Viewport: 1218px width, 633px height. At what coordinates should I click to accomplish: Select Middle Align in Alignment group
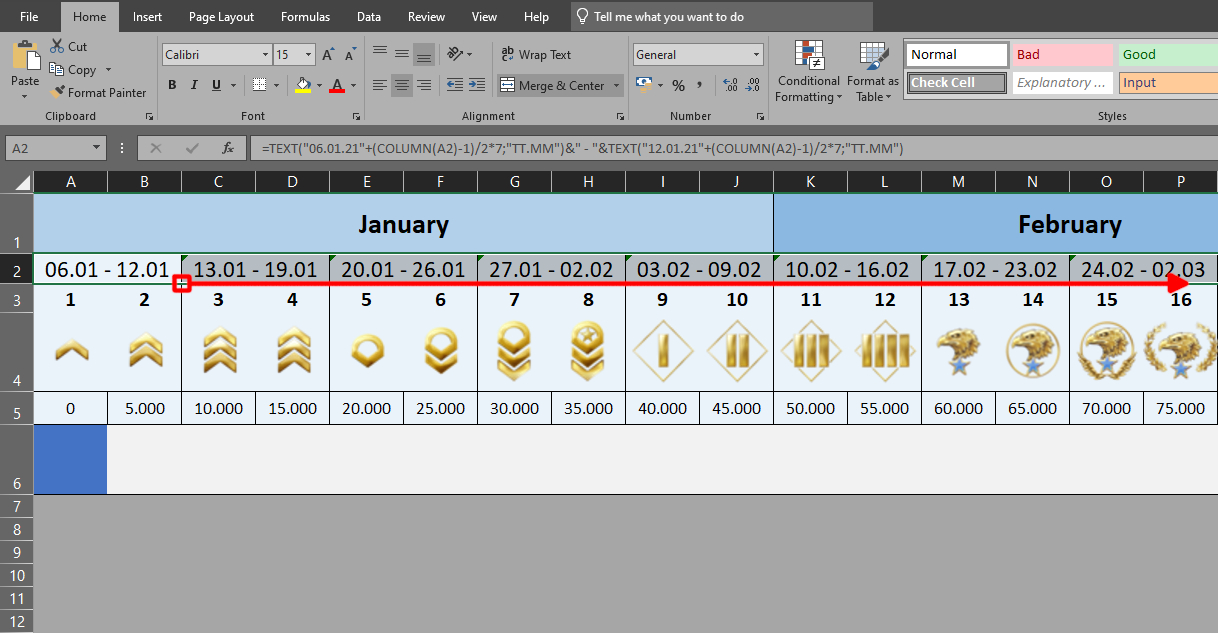point(402,54)
